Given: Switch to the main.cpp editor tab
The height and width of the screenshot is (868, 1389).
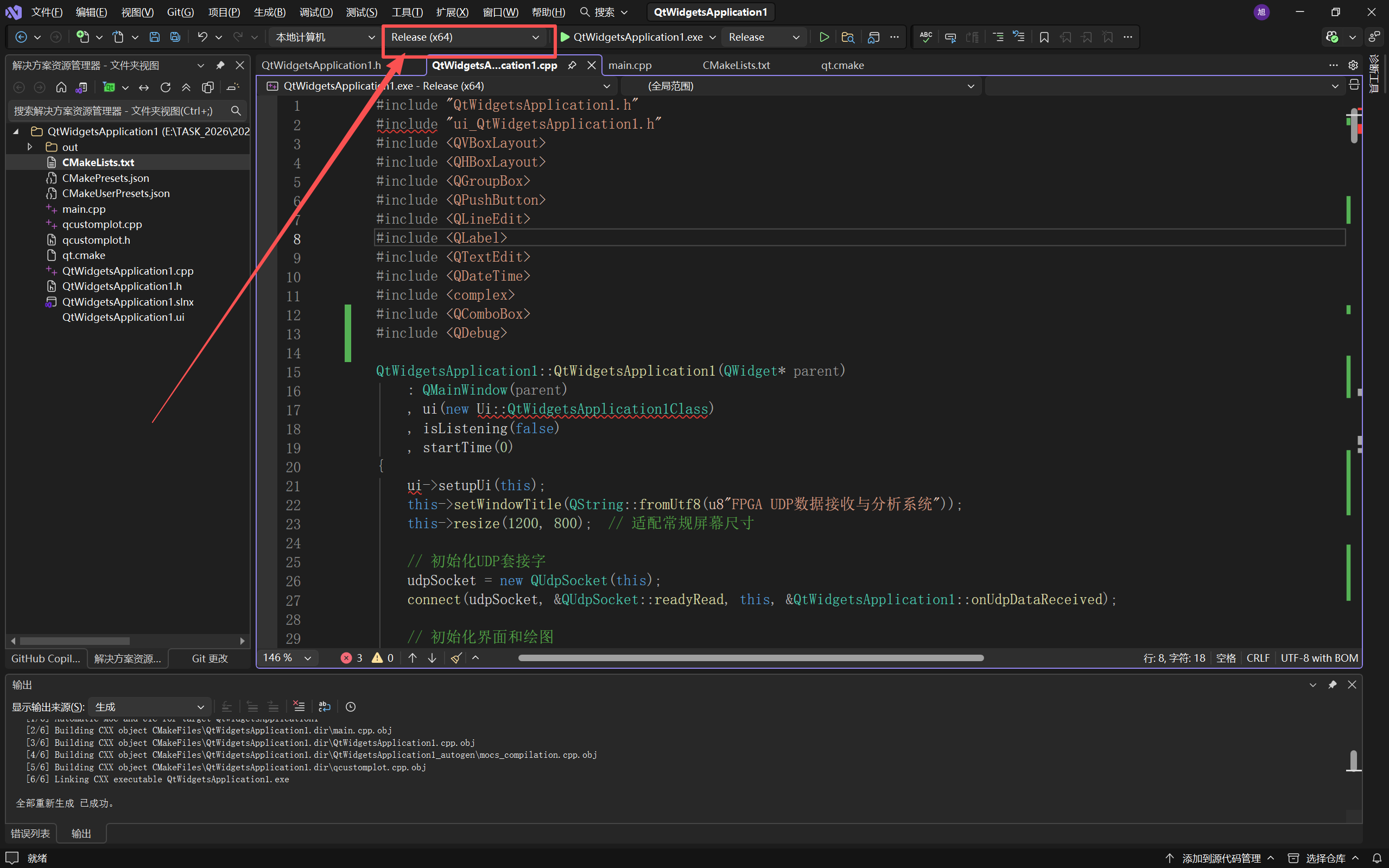Looking at the screenshot, I should click(x=630, y=66).
